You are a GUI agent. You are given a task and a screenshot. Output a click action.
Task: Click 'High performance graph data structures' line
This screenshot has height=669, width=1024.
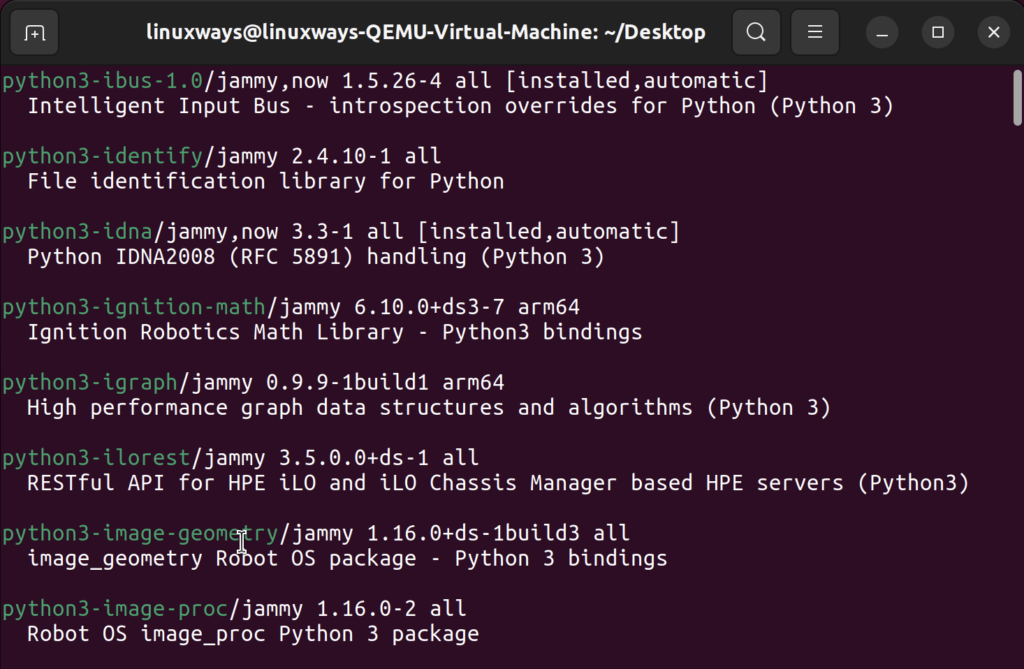click(429, 408)
